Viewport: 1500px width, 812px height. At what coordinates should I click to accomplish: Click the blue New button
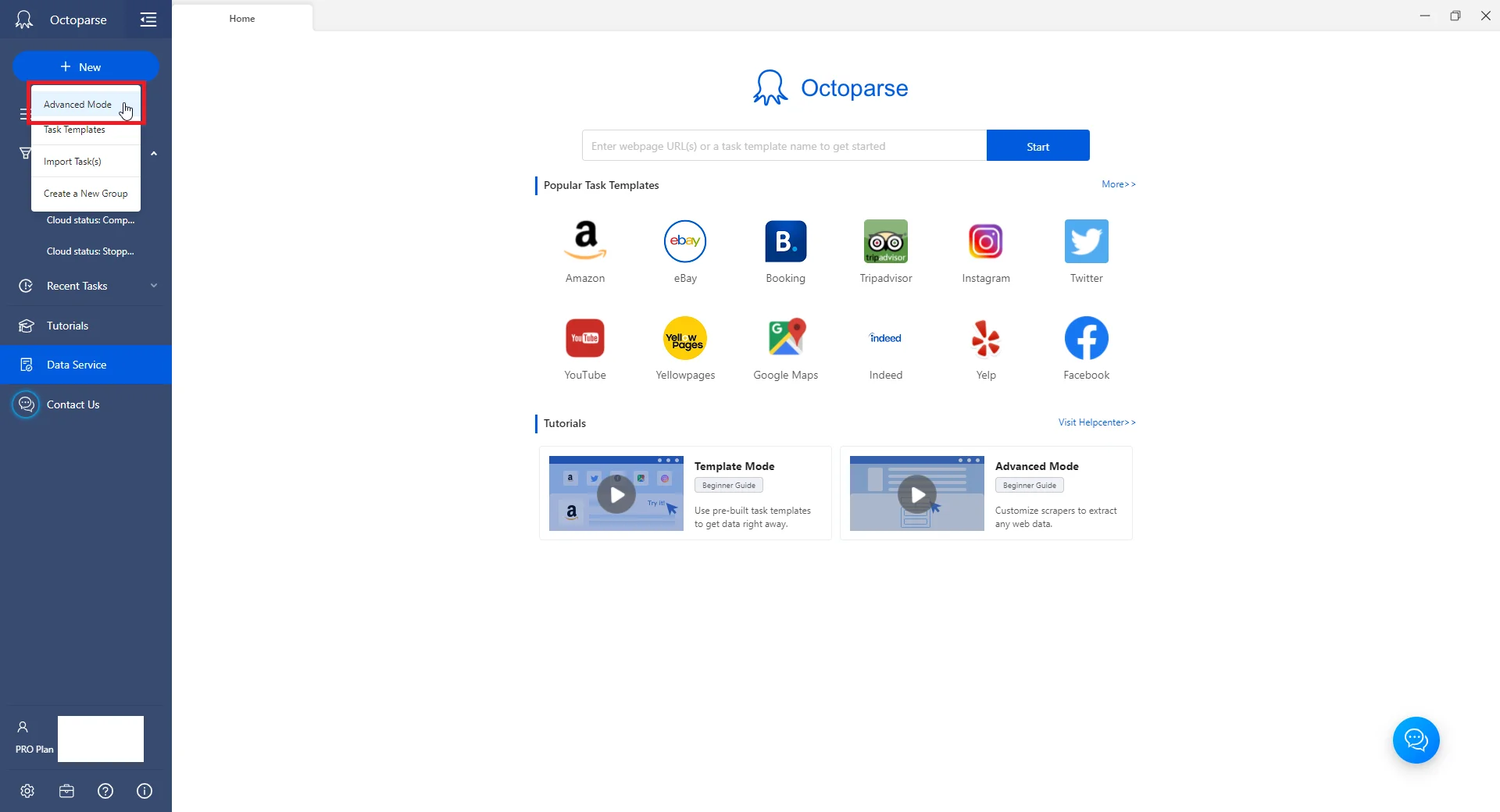(86, 67)
